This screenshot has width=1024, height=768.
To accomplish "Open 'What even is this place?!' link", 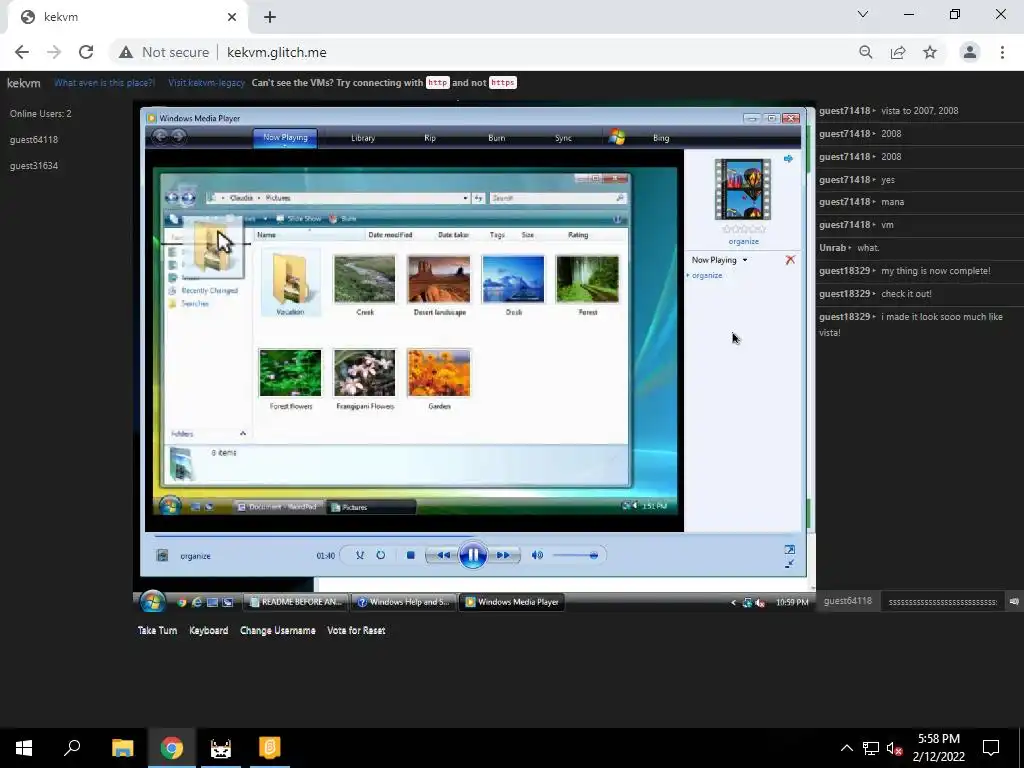I will click(x=104, y=83).
